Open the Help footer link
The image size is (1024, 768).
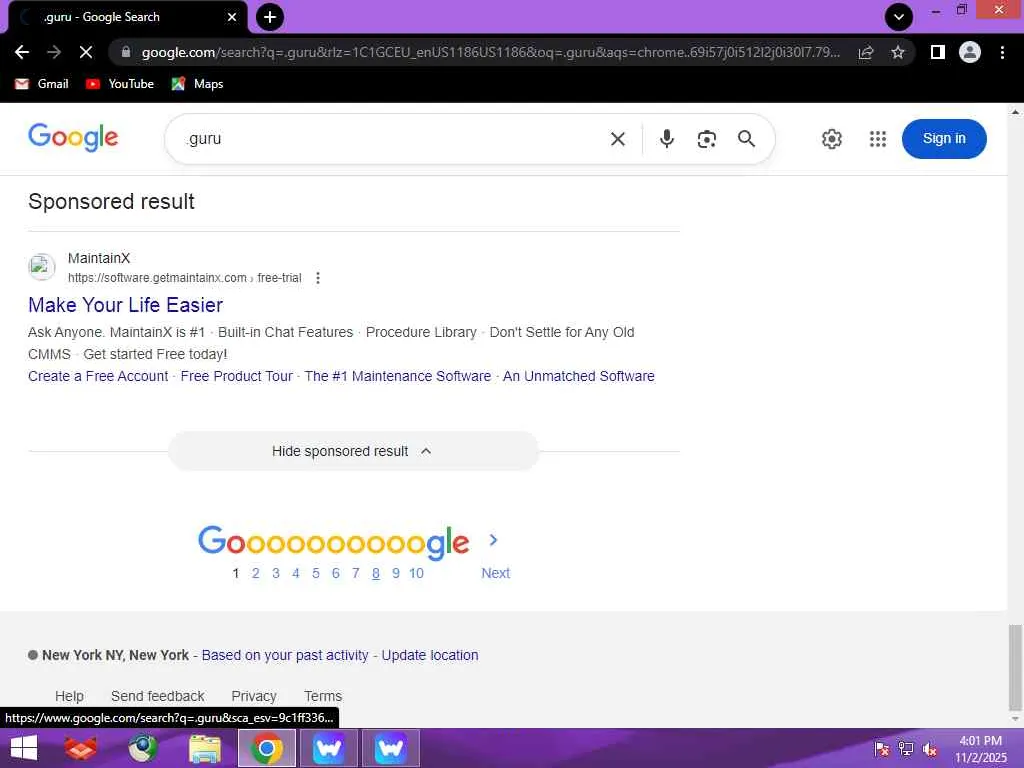(x=69, y=696)
